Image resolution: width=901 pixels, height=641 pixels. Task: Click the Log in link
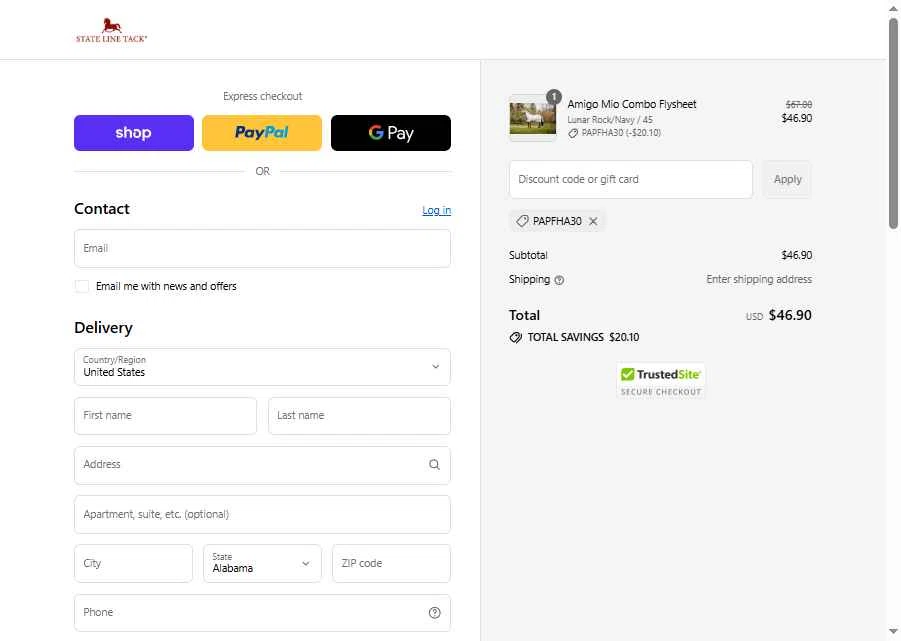coord(436,210)
